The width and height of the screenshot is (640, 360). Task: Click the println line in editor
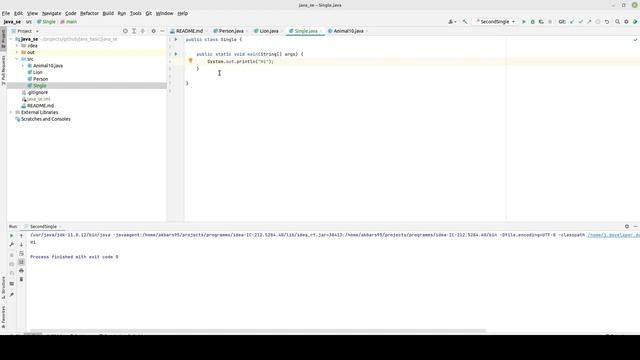240,62
